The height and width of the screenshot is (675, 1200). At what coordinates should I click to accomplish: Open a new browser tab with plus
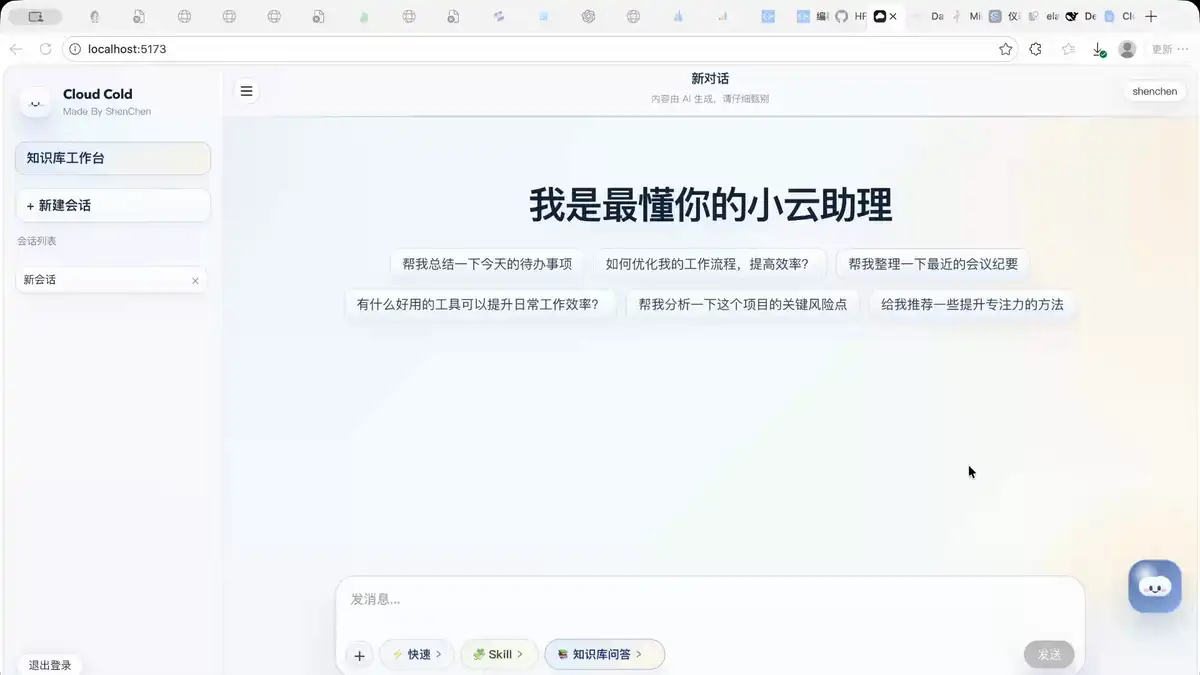click(x=1151, y=16)
